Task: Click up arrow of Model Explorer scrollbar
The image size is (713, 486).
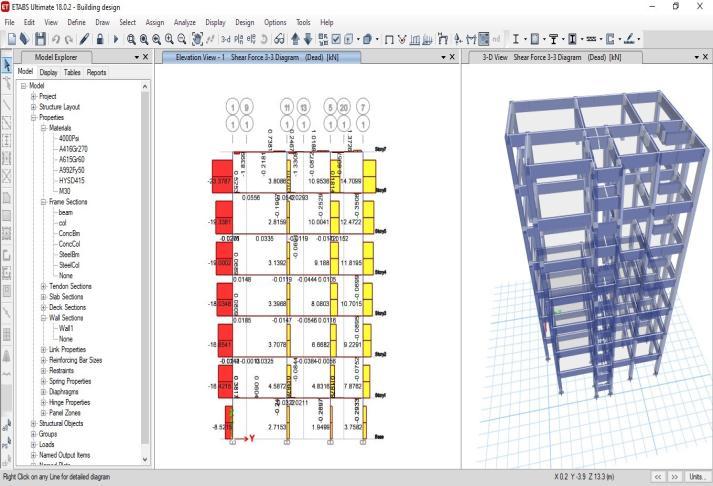Action: 145,86
